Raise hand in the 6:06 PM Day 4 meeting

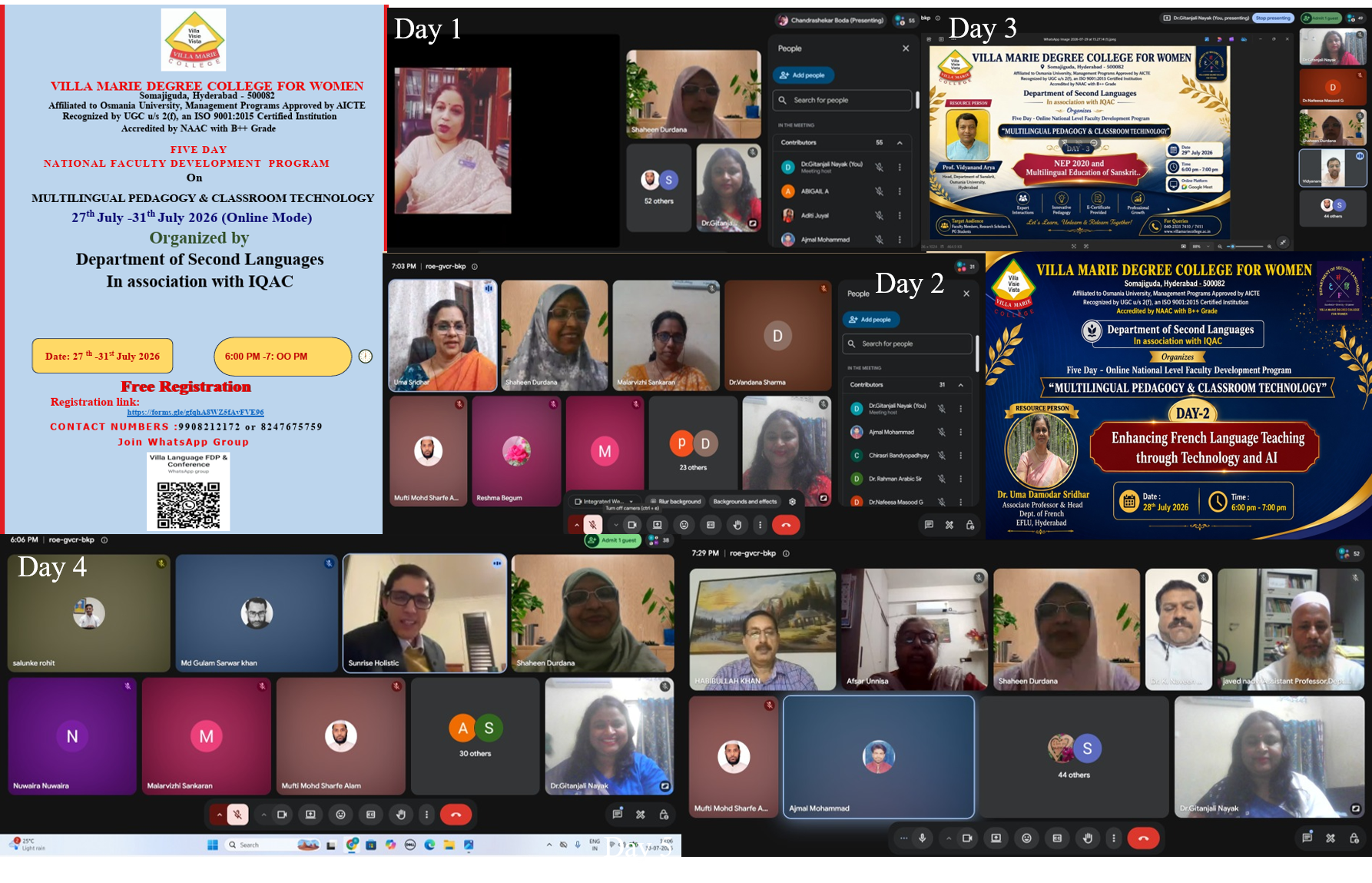(x=401, y=814)
